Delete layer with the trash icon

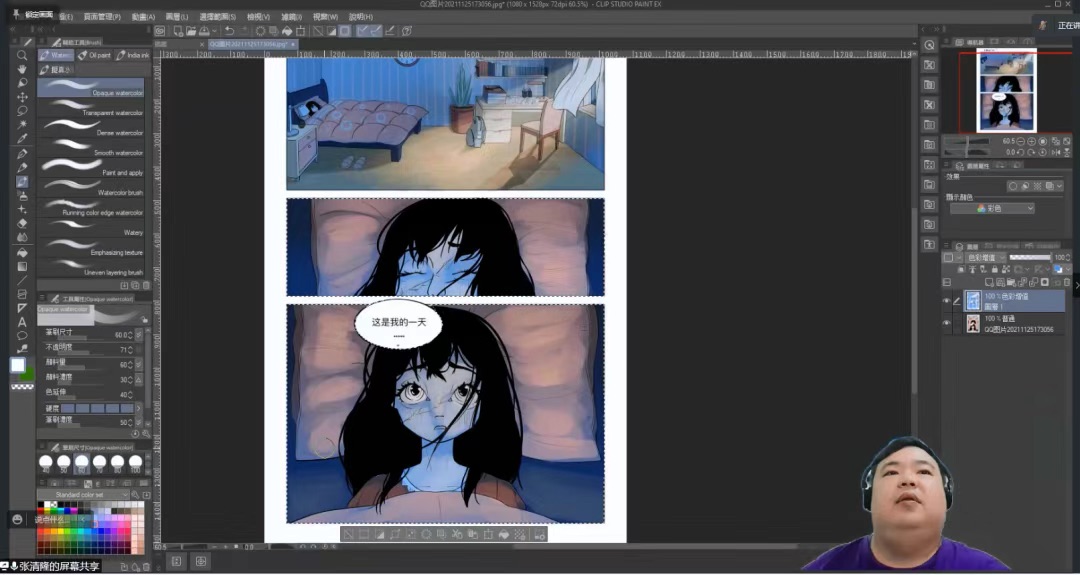coord(1066,282)
